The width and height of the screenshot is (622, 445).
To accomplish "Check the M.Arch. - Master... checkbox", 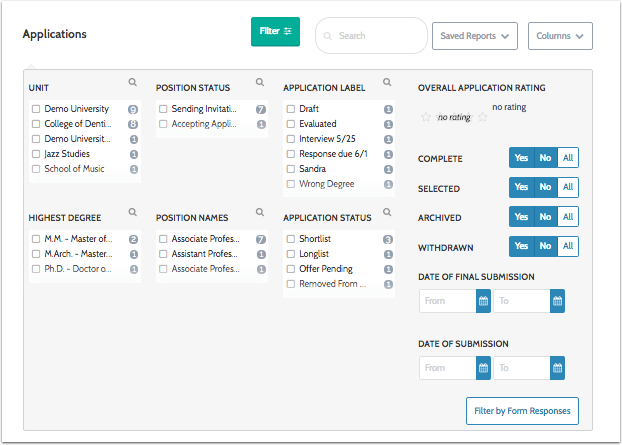I will tap(36, 254).
